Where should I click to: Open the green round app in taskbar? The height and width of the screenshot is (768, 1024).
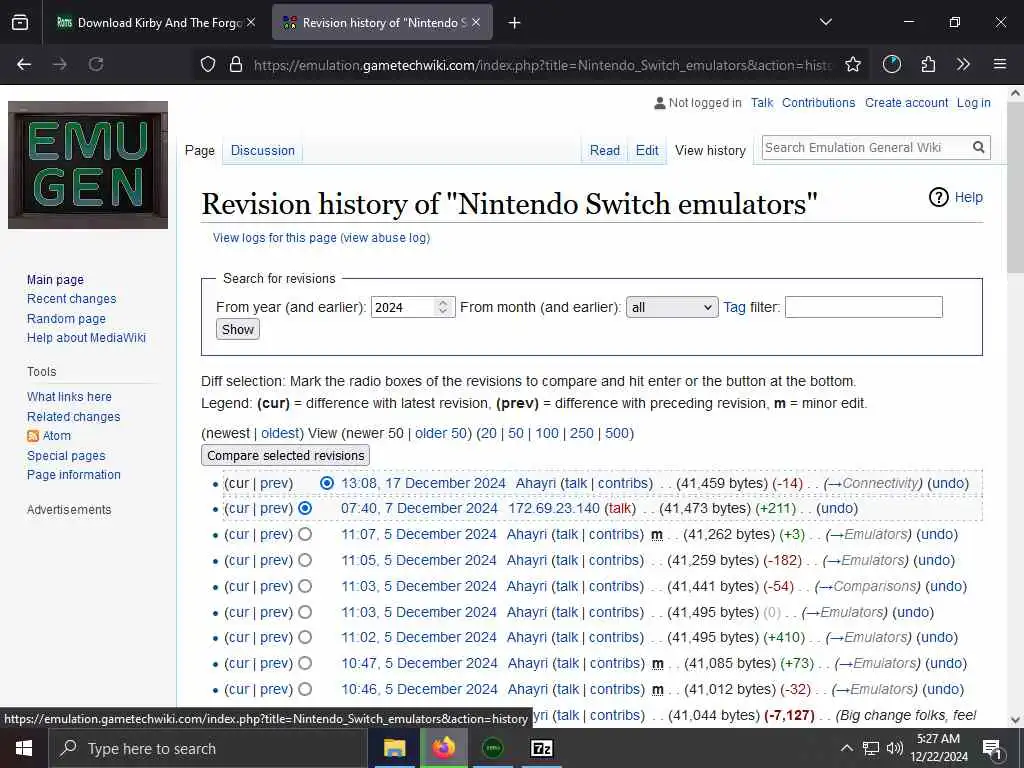[493, 748]
